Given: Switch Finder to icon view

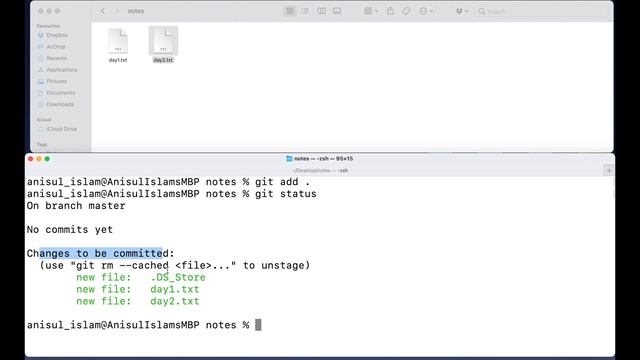Looking at the screenshot, I should 290,11.
